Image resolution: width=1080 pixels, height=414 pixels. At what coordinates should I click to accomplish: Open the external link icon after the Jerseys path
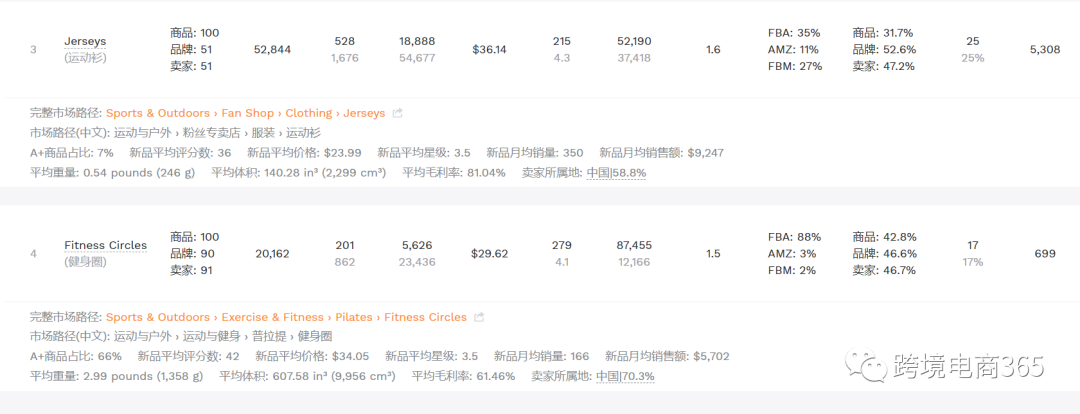click(x=397, y=114)
